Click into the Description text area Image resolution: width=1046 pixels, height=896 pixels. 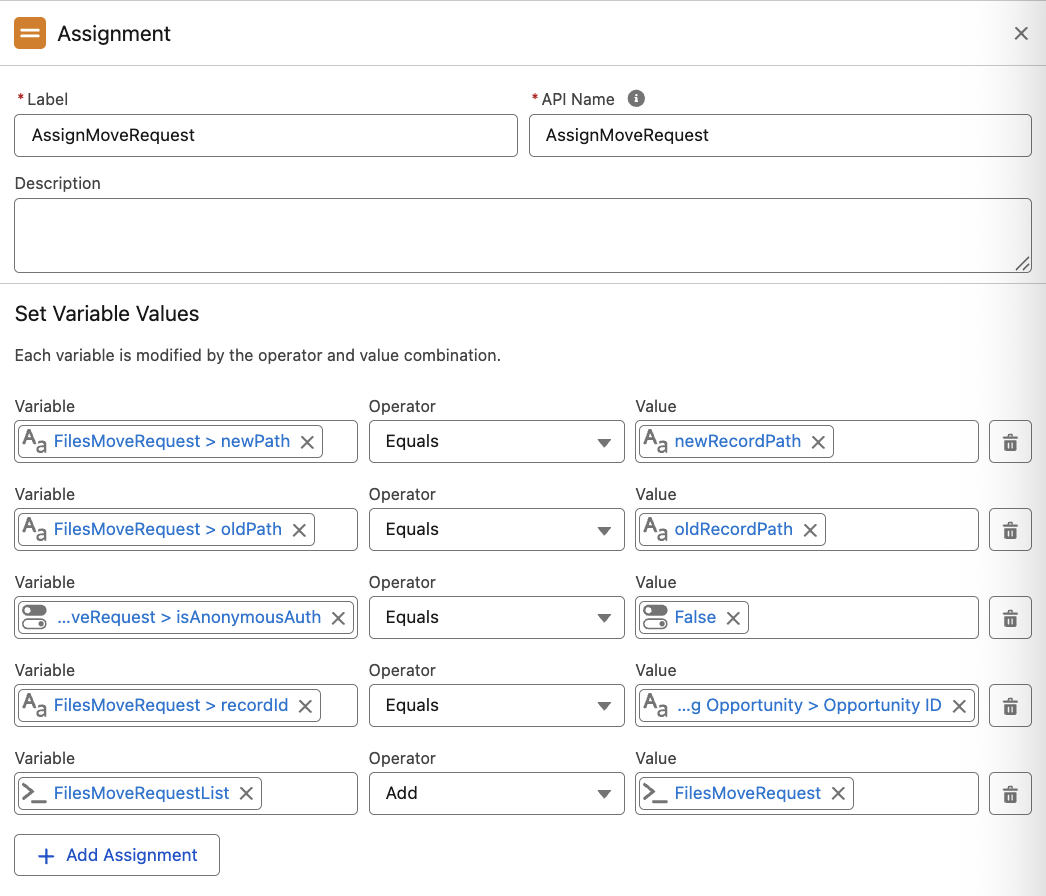pyautogui.click(x=522, y=235)
